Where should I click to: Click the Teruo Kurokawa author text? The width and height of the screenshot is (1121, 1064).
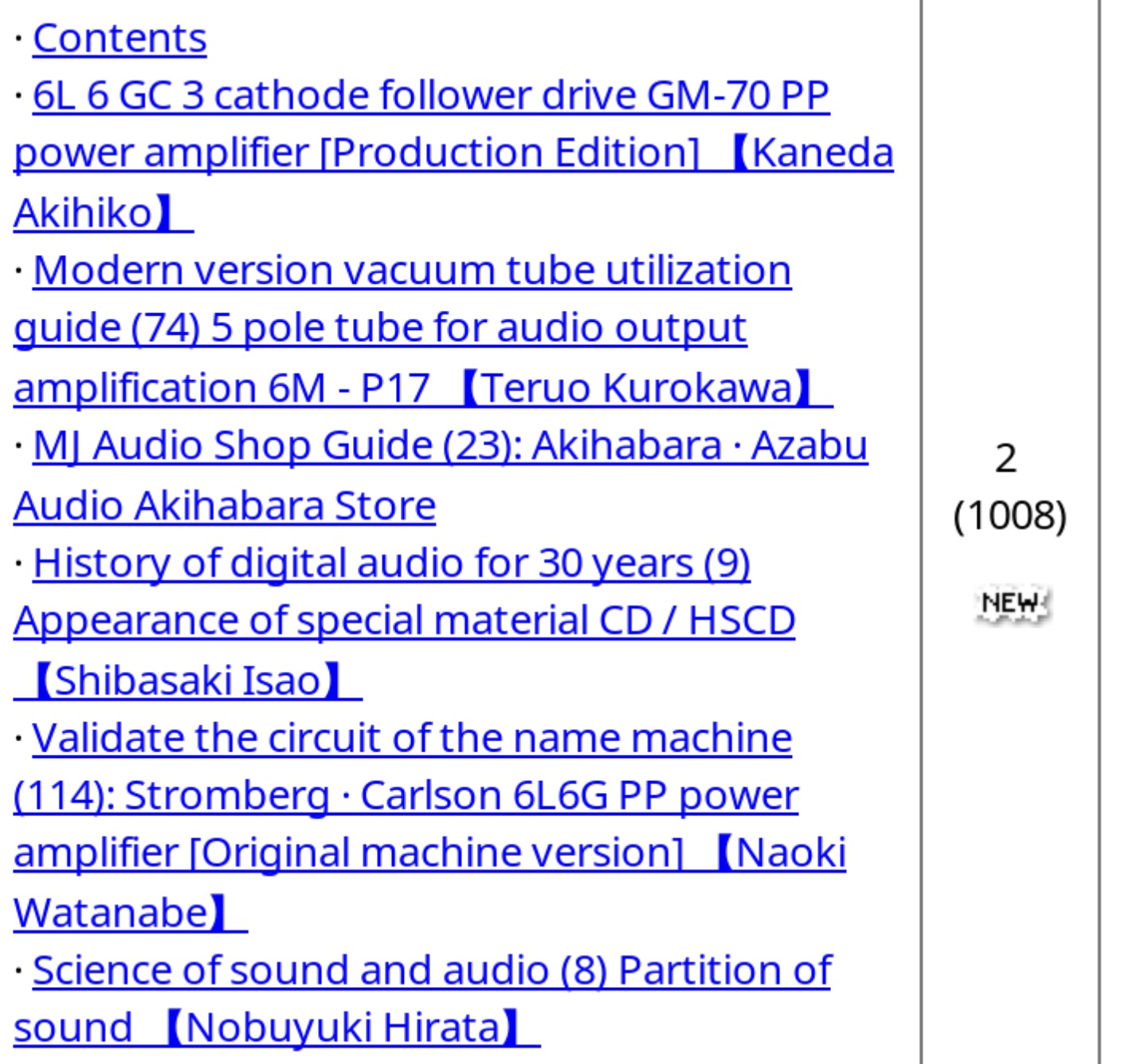(637, 387)
